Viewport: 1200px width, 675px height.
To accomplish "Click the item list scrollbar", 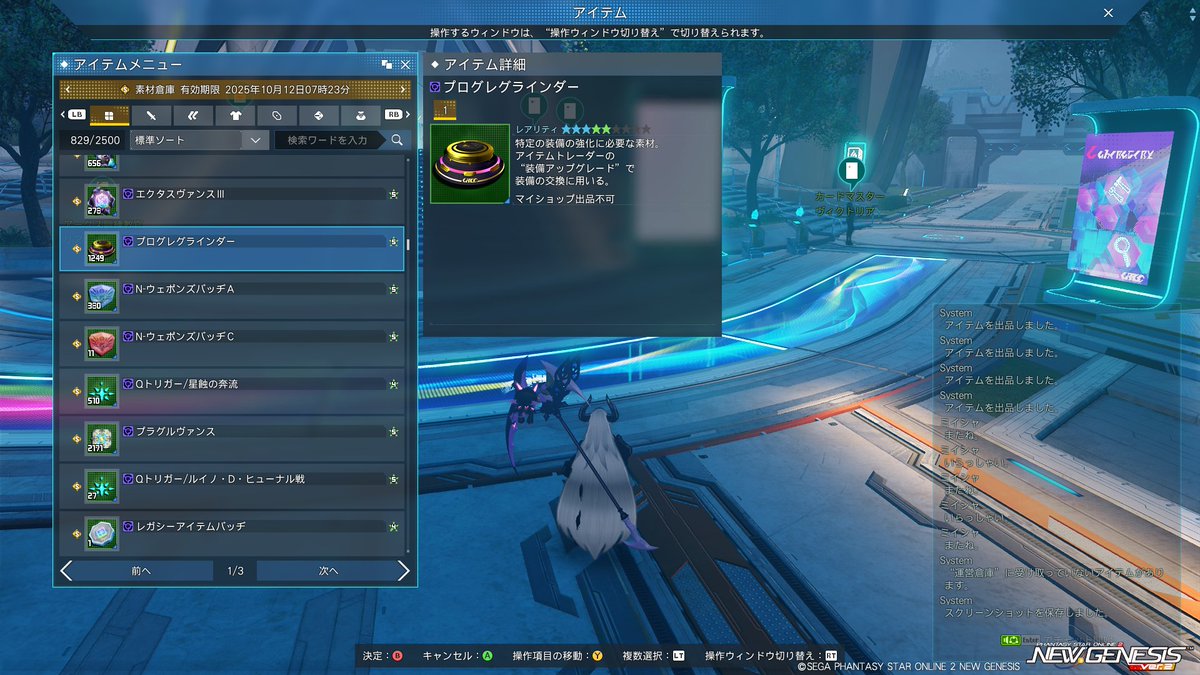I will point(408,244).
